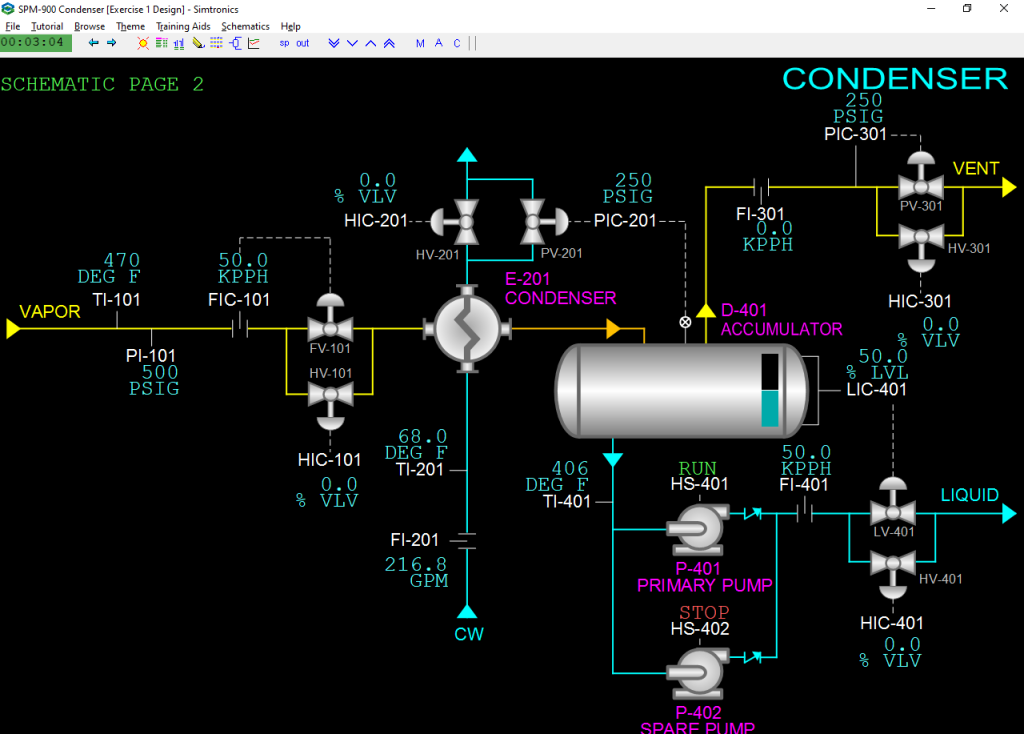The height and width of the screenshot is (734, 1024).
Task: Select auto mode 'A' in toolbar
Action: (x=439, y=43)
